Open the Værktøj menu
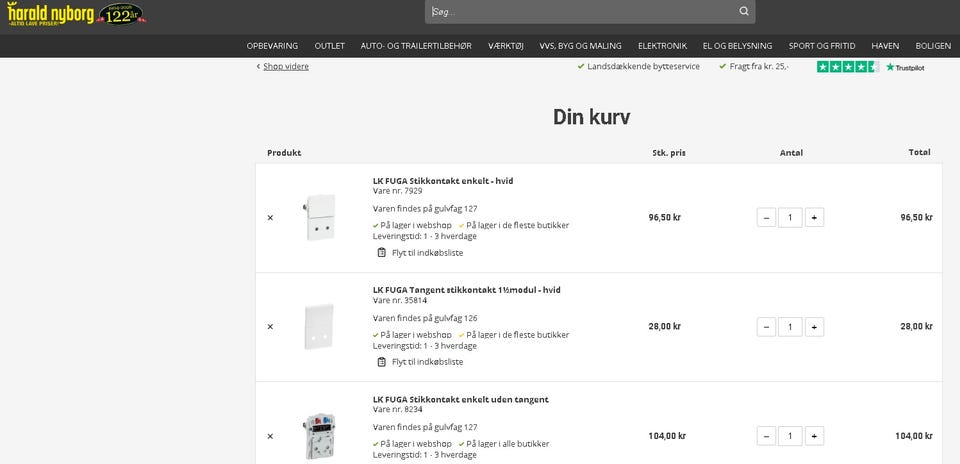This screenshot has height=464, width=960. 506,46
